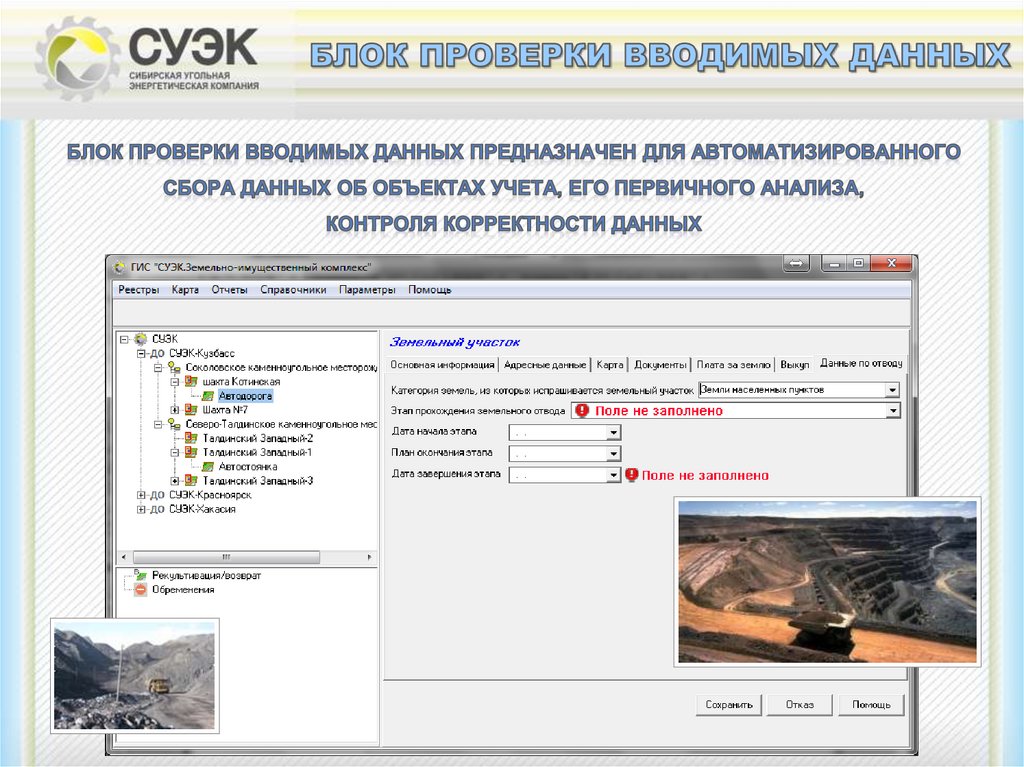The width and height of the screenshot is (1024, 767).
Task: Select the Автостоянка tree item
Action: tap(248, 466)
